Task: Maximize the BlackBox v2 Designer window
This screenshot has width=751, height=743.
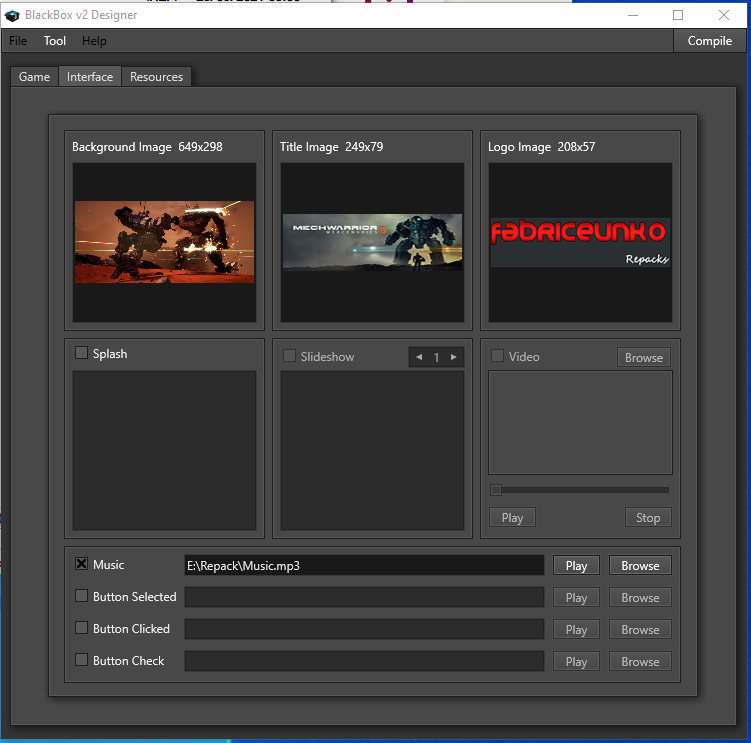Action: pos(678,15)
